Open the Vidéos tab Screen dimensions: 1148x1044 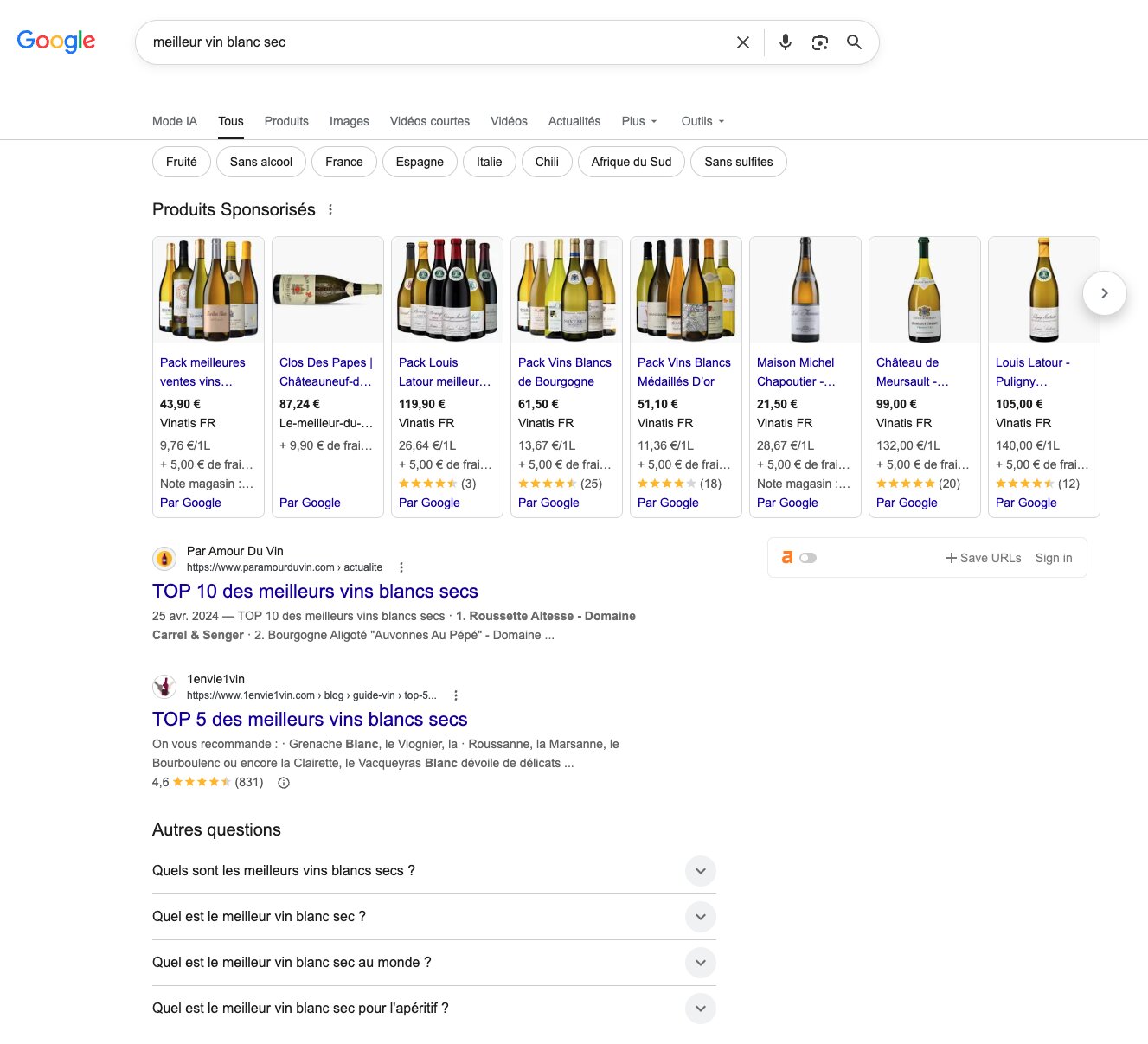click(x=509, y=121)
